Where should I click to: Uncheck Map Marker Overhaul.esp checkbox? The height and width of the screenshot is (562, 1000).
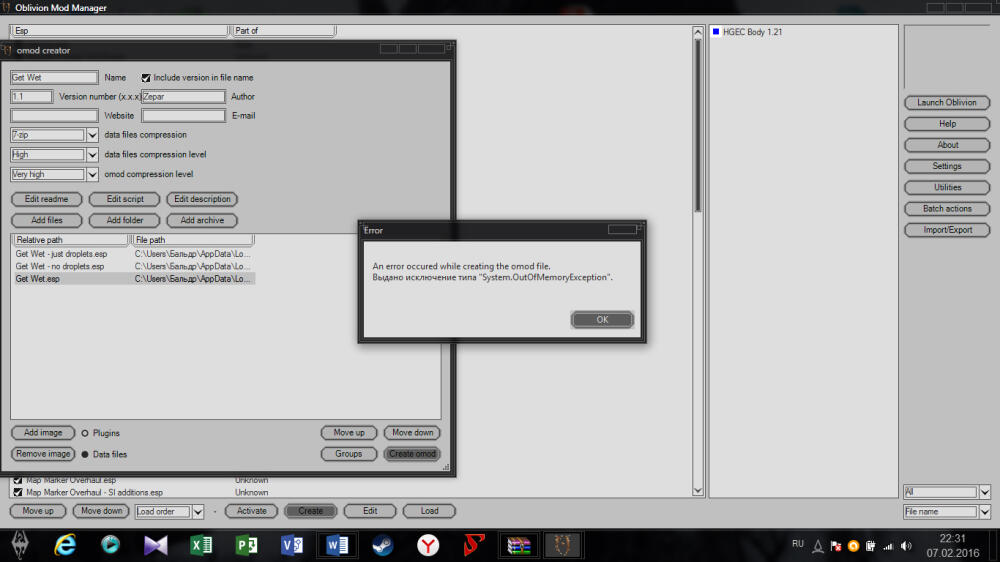click(18, 480)
